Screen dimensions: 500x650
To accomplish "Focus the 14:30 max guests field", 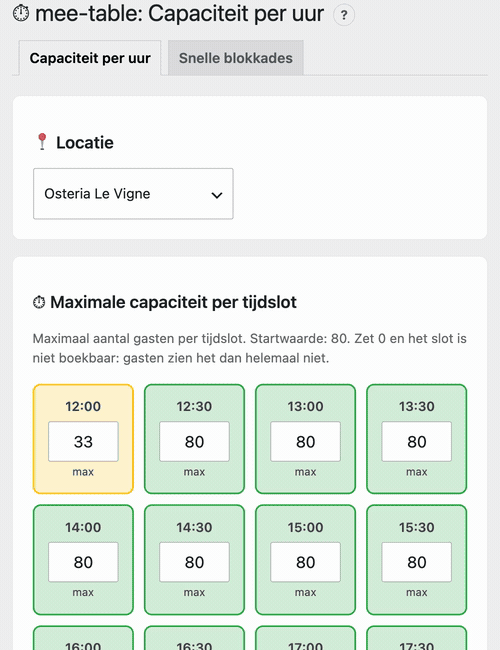I will pos(194,562).
